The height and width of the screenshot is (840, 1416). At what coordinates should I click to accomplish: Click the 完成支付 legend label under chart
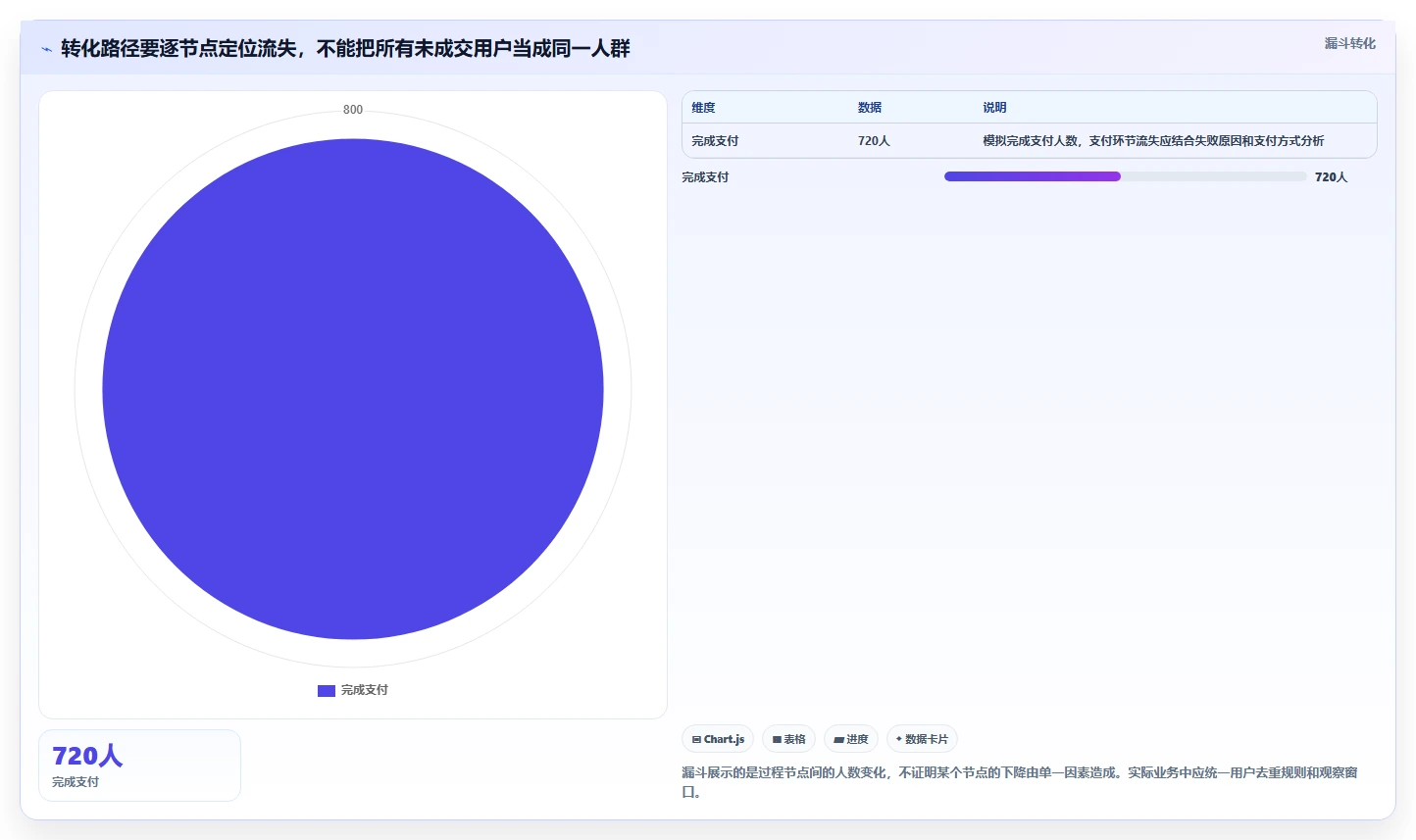365,690
